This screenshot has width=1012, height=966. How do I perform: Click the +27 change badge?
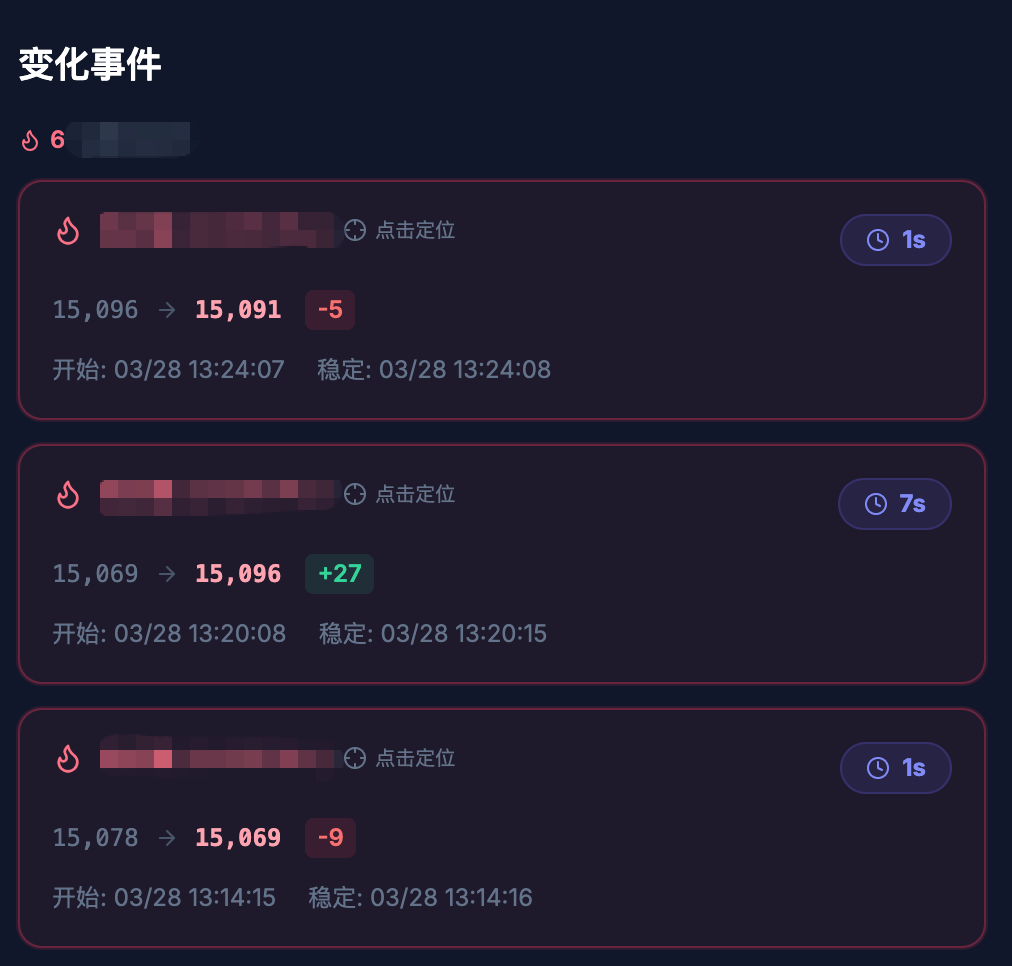point(340,573)
